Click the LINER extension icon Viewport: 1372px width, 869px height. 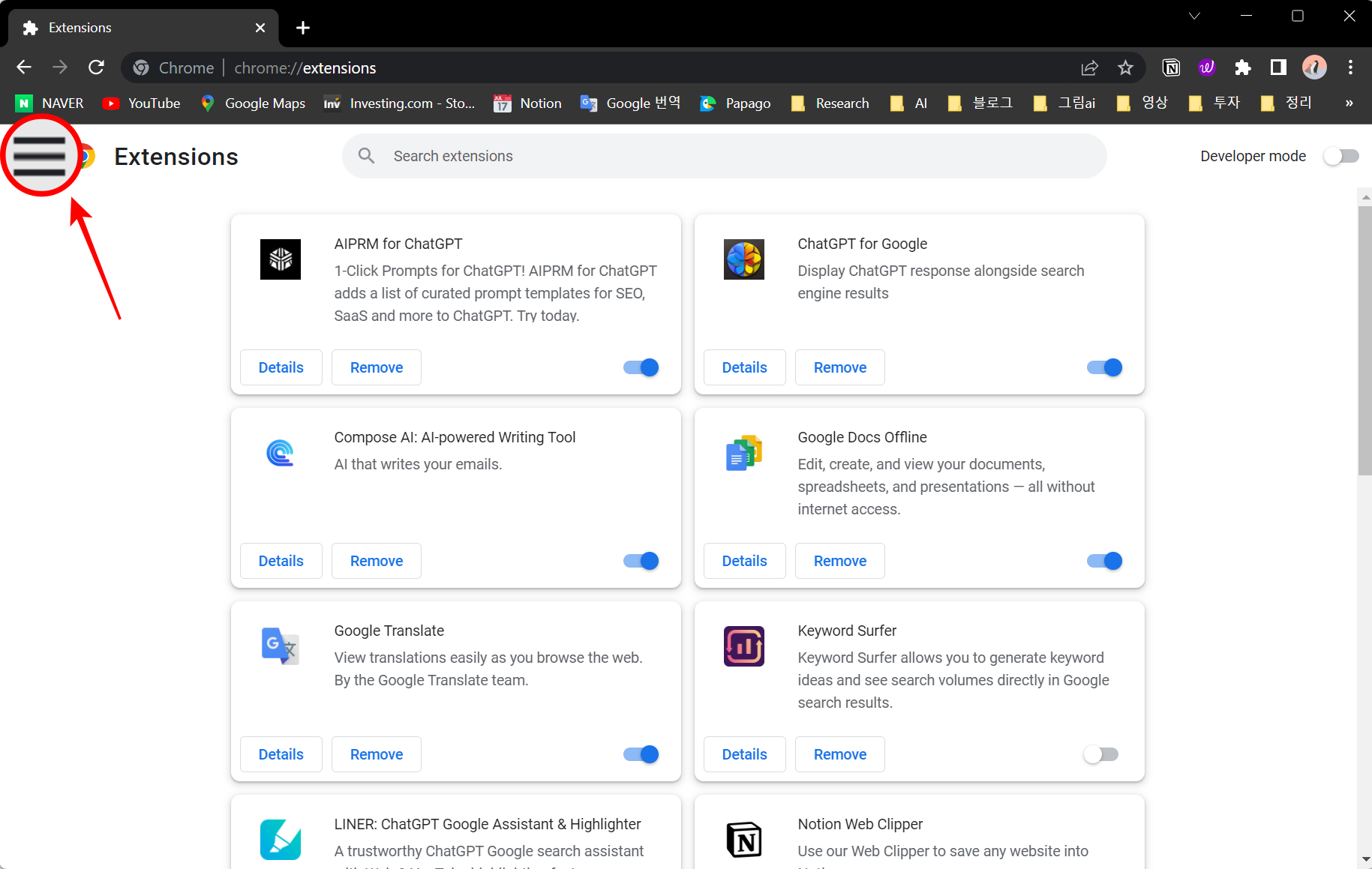point(281,840)
